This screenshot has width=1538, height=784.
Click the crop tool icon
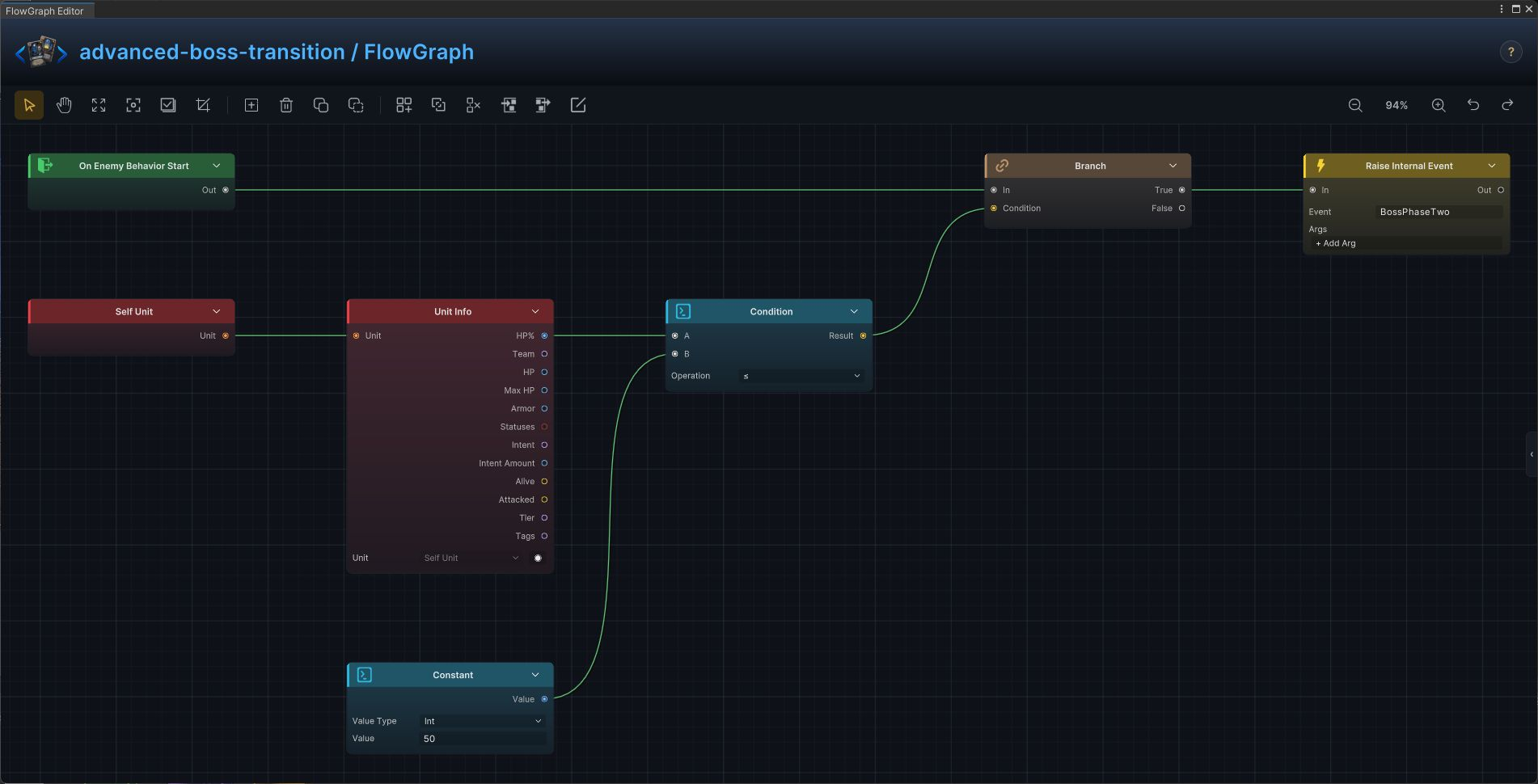pyautogui.click(x=203, y=105)
